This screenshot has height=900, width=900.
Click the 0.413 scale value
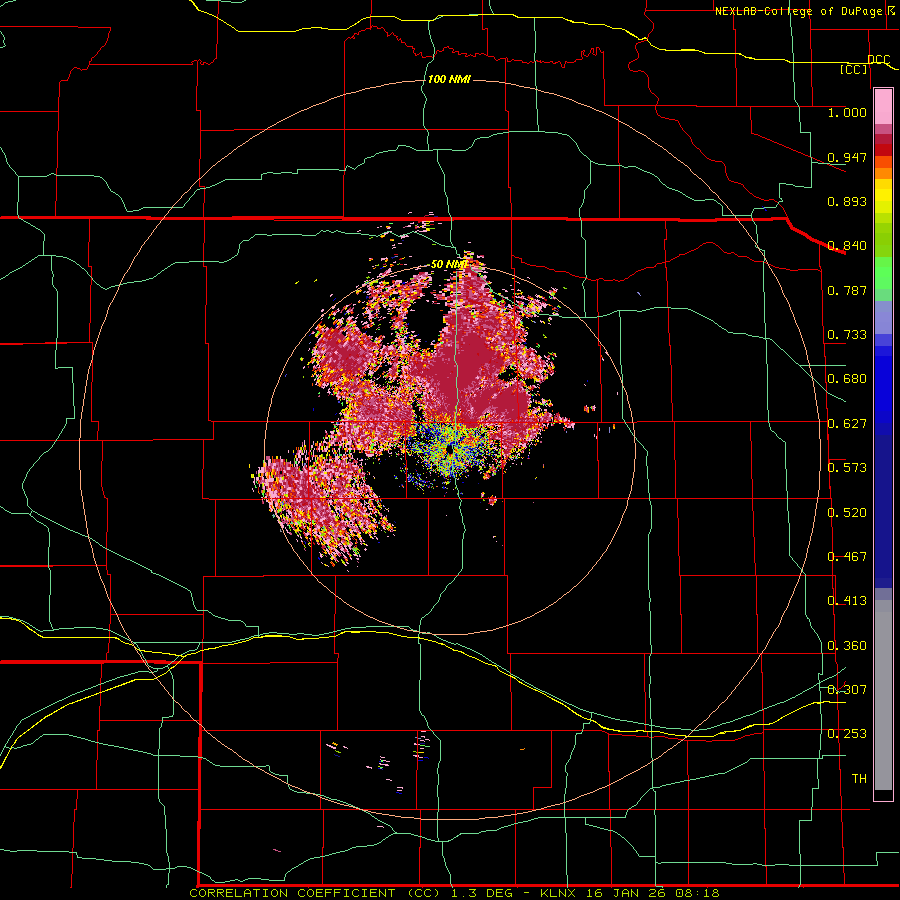tap(847, 601)
